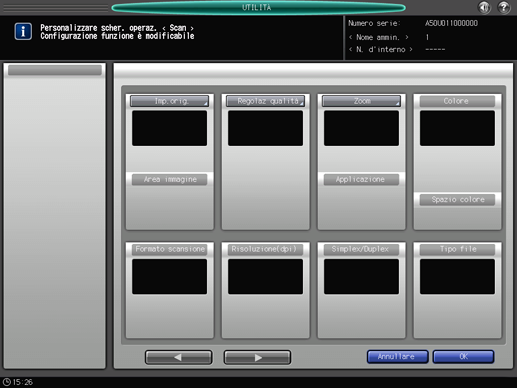
Task: Select the Area immagine button
Action: 170,179
